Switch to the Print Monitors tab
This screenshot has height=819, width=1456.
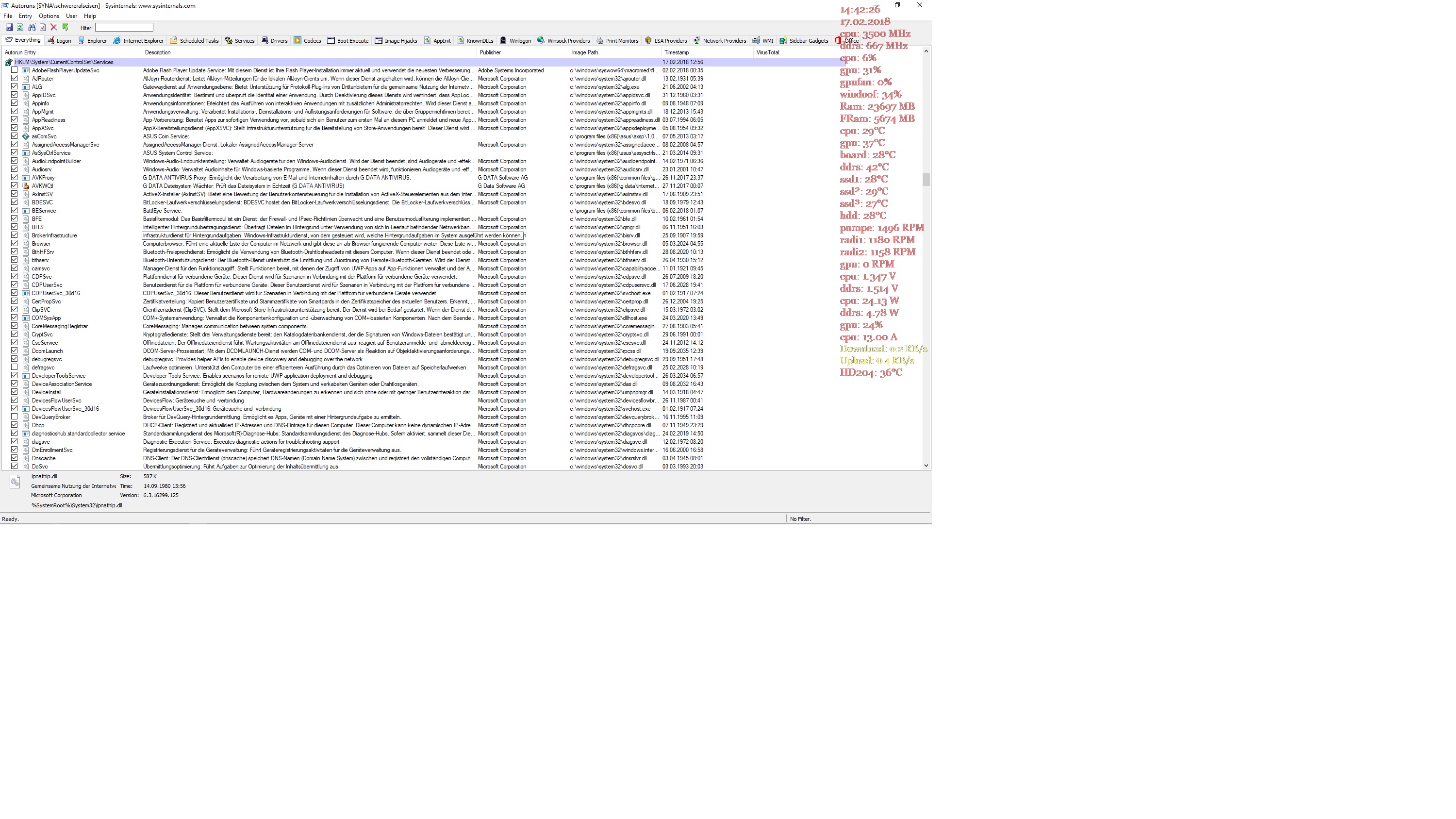point(617,41)
